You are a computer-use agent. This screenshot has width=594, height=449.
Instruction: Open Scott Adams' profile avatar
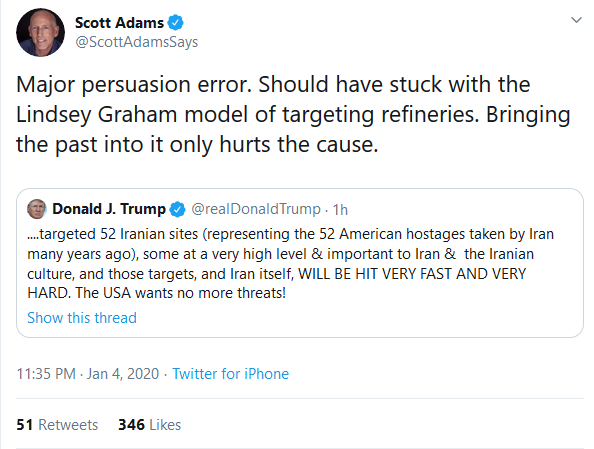pos(40,33)
